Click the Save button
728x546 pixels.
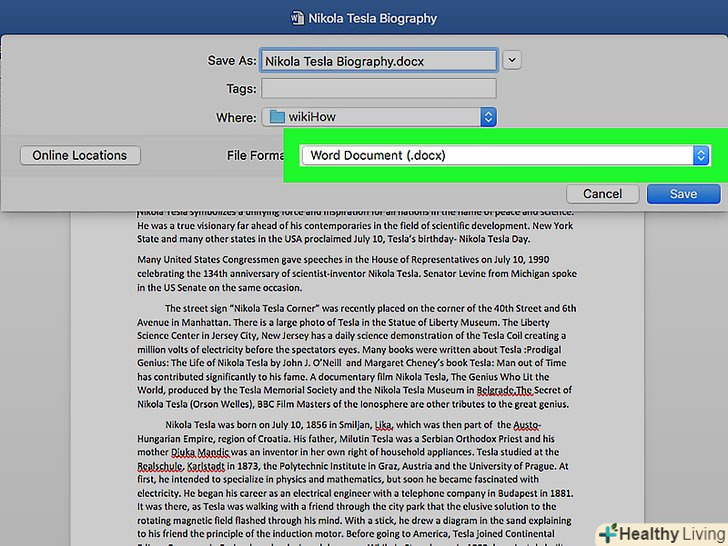[683, 194]
